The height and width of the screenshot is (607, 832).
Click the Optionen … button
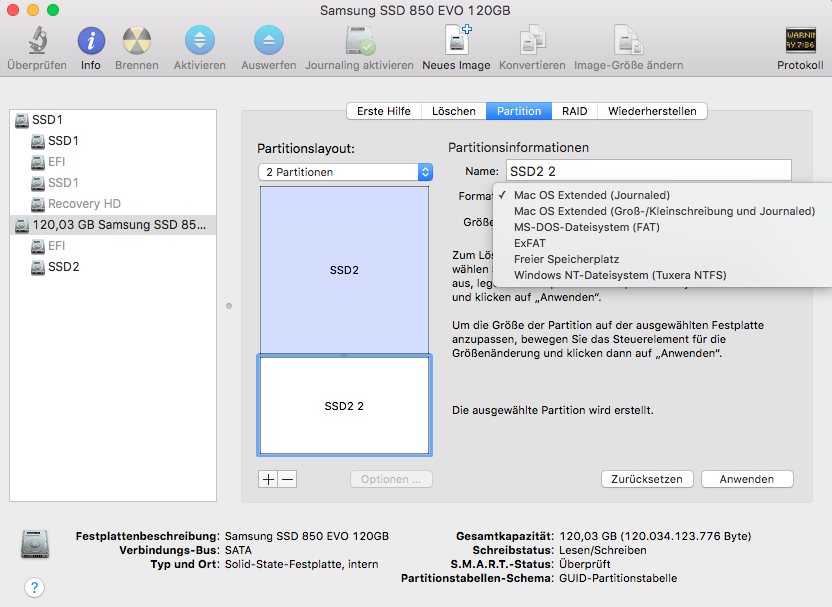click(391, 479)
